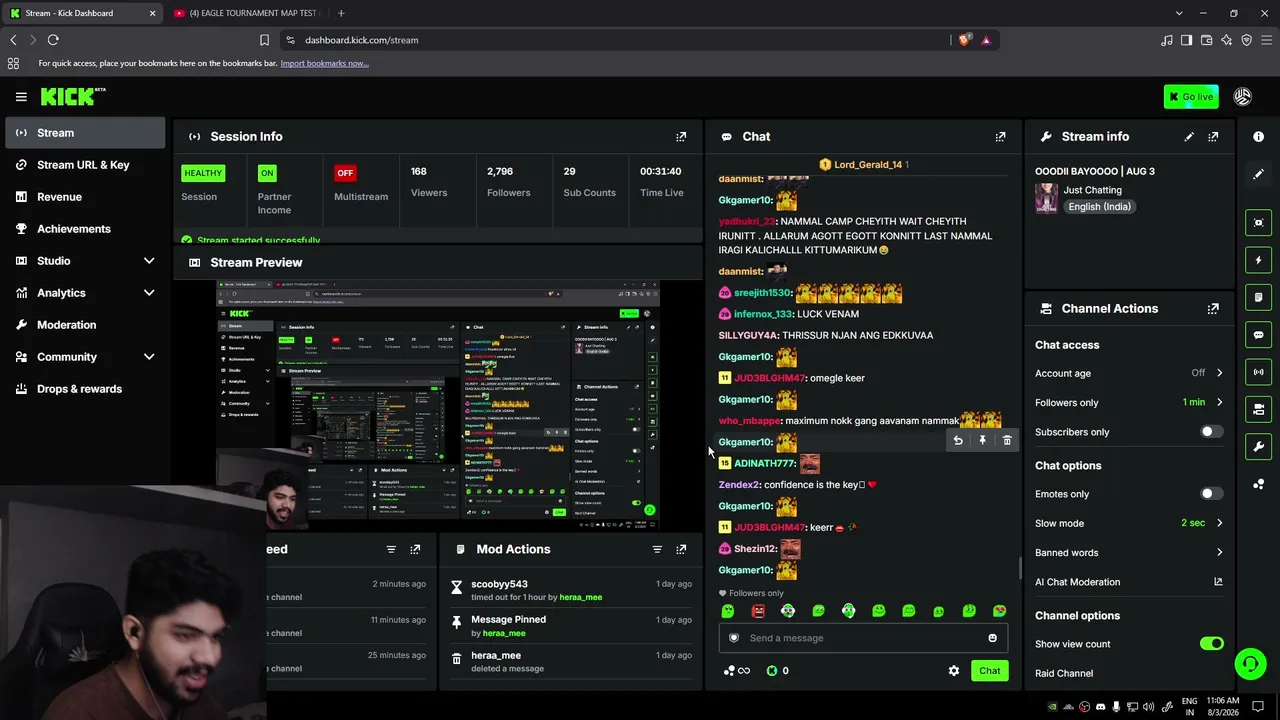Click the address bar URL
Screen dimensions: 1280x720
click(361, 40)
